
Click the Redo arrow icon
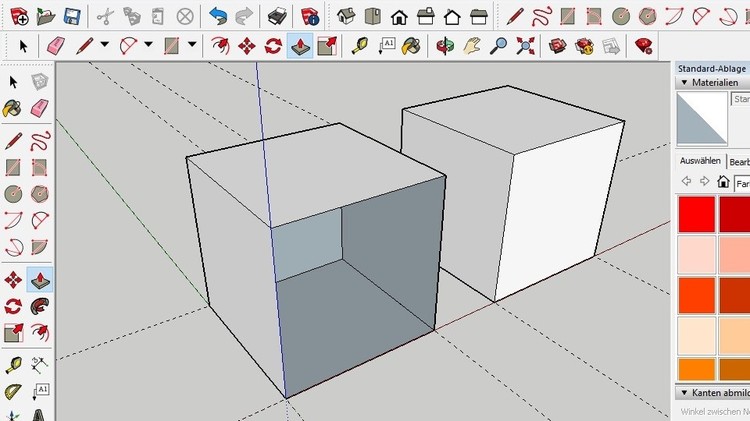pyautogui.click(x=244, y=16)
